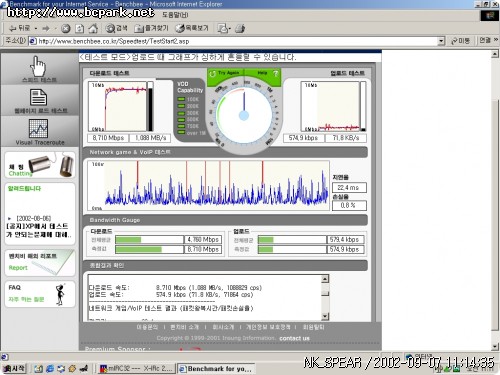Open the FAQ banner
The width and height of the screenshot is (500, 375).
point(40,294)
